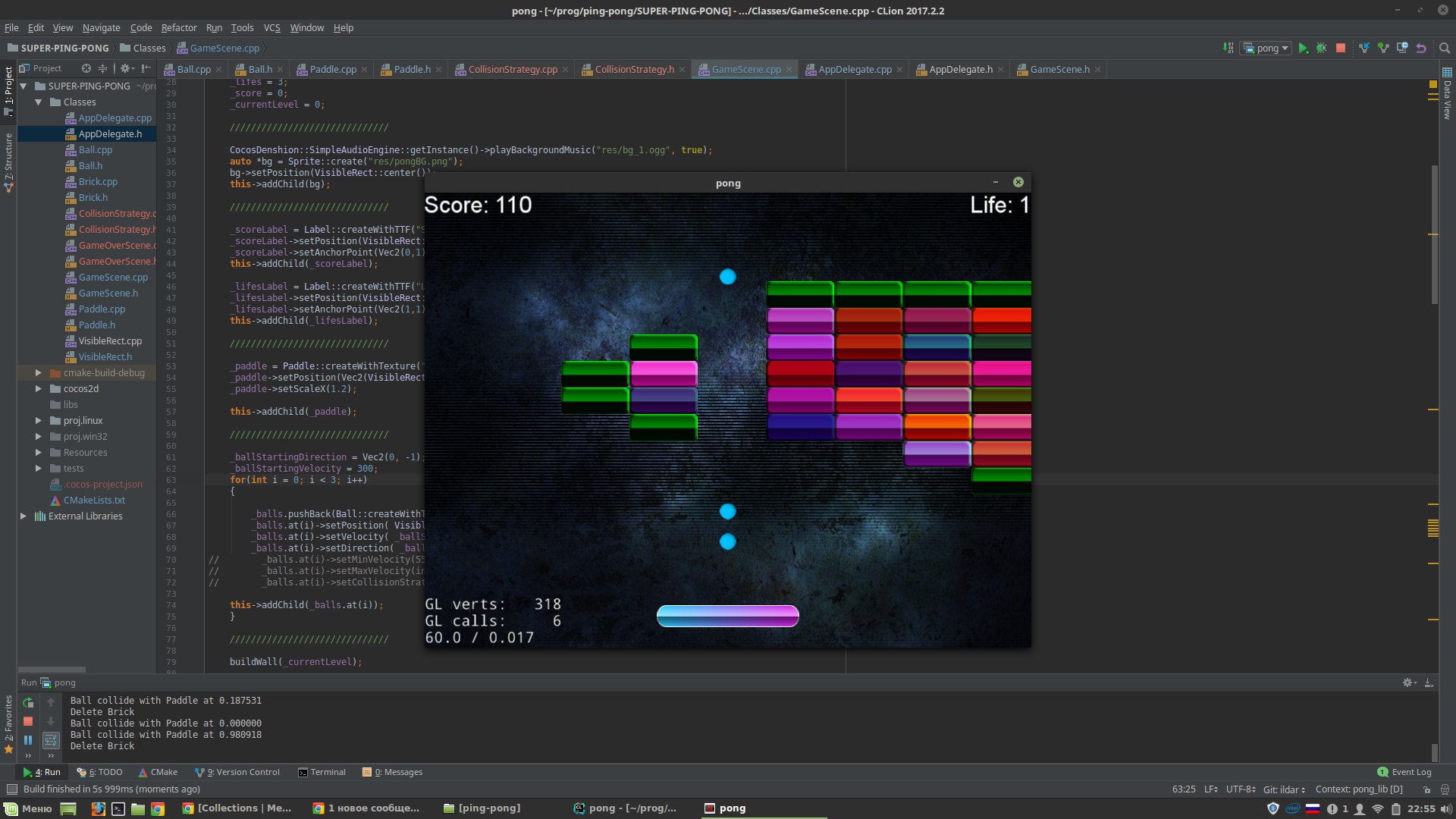Open the Structure tool window side tab

pos(8,162)
